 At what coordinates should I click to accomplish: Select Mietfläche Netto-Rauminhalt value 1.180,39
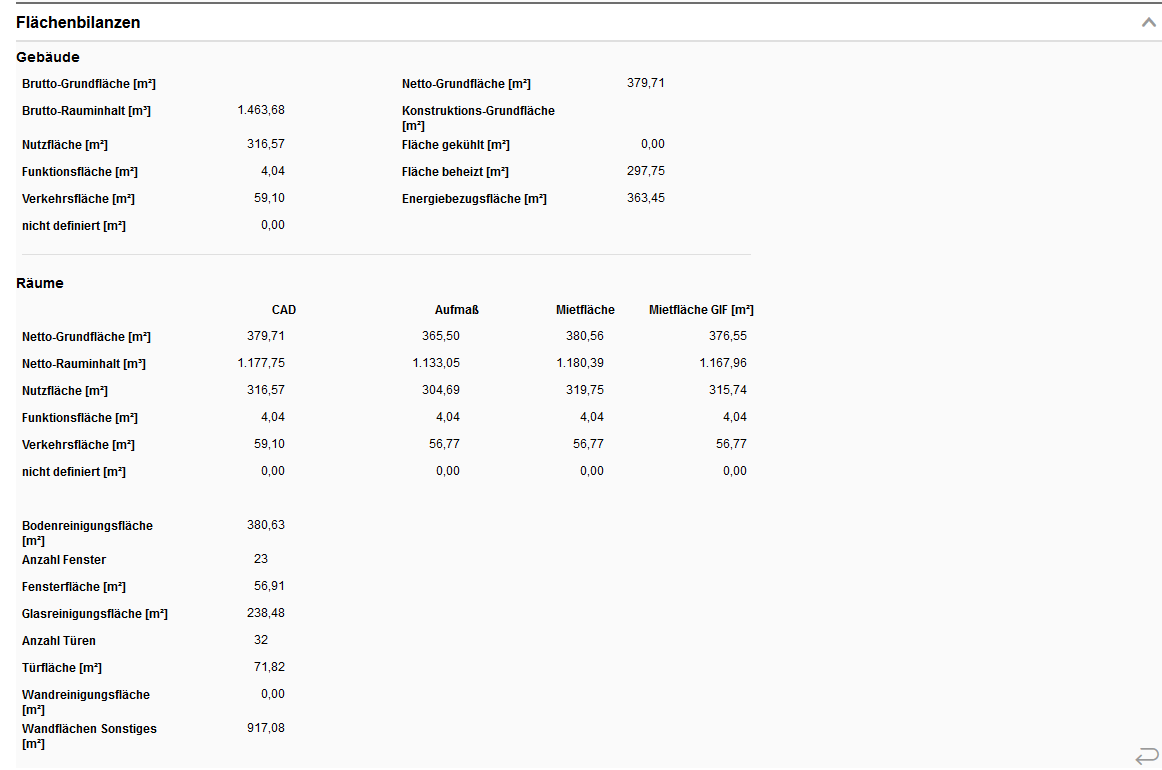point(580,363)
